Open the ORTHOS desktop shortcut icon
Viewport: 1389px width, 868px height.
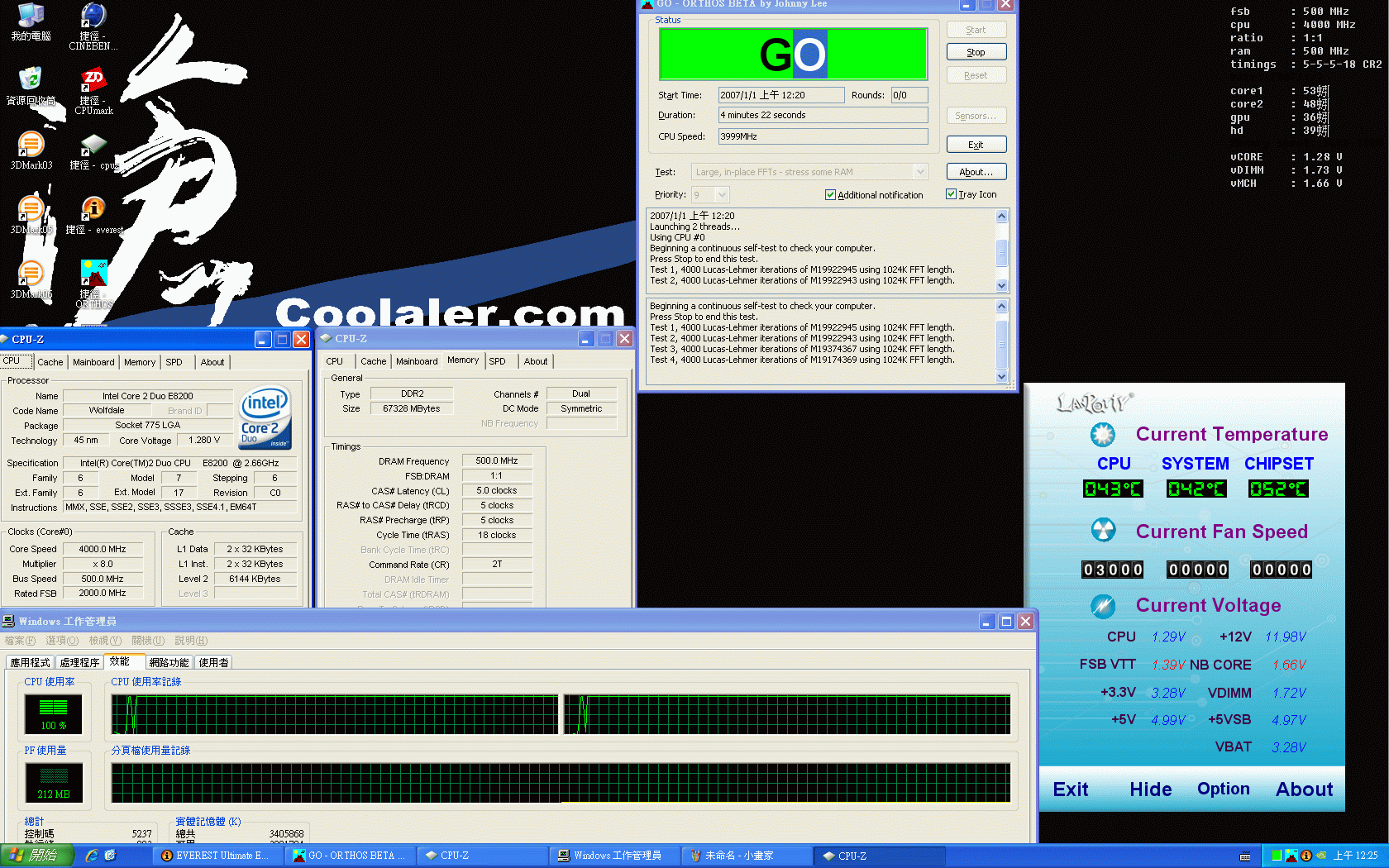[93, 273]
